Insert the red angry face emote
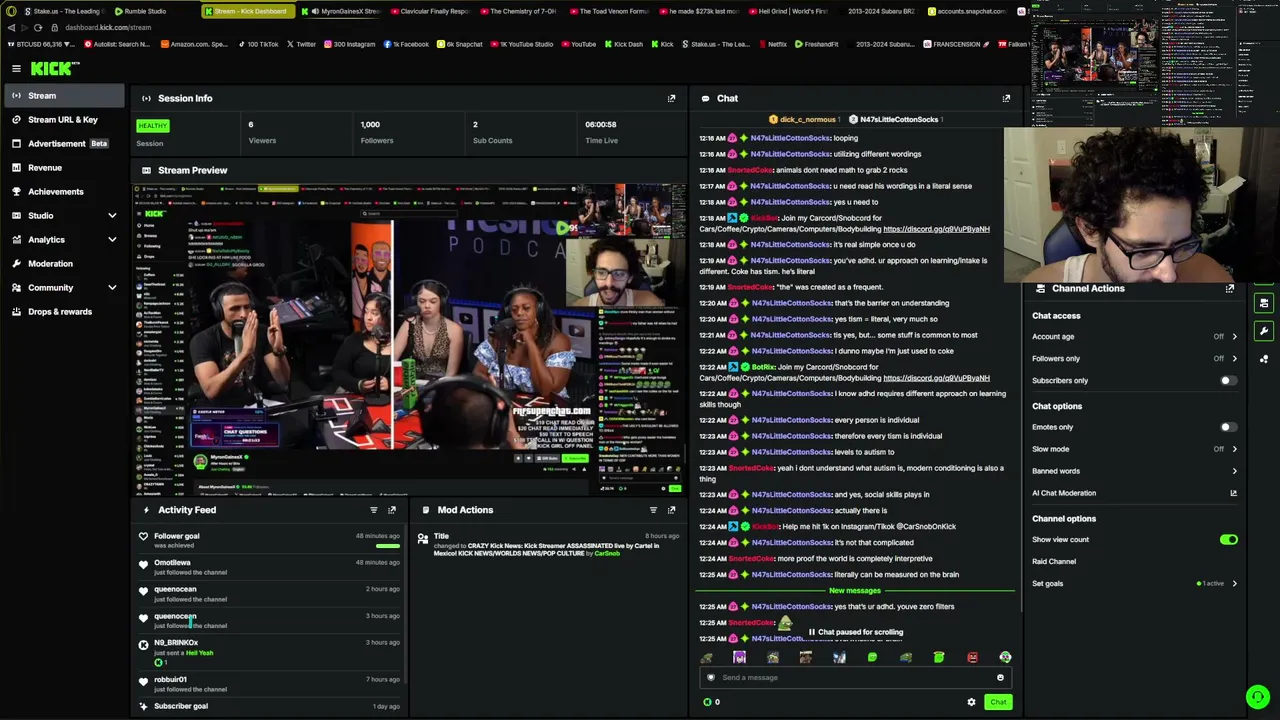The width and height of the screenshot is (1280, 720). click(972, 657)
